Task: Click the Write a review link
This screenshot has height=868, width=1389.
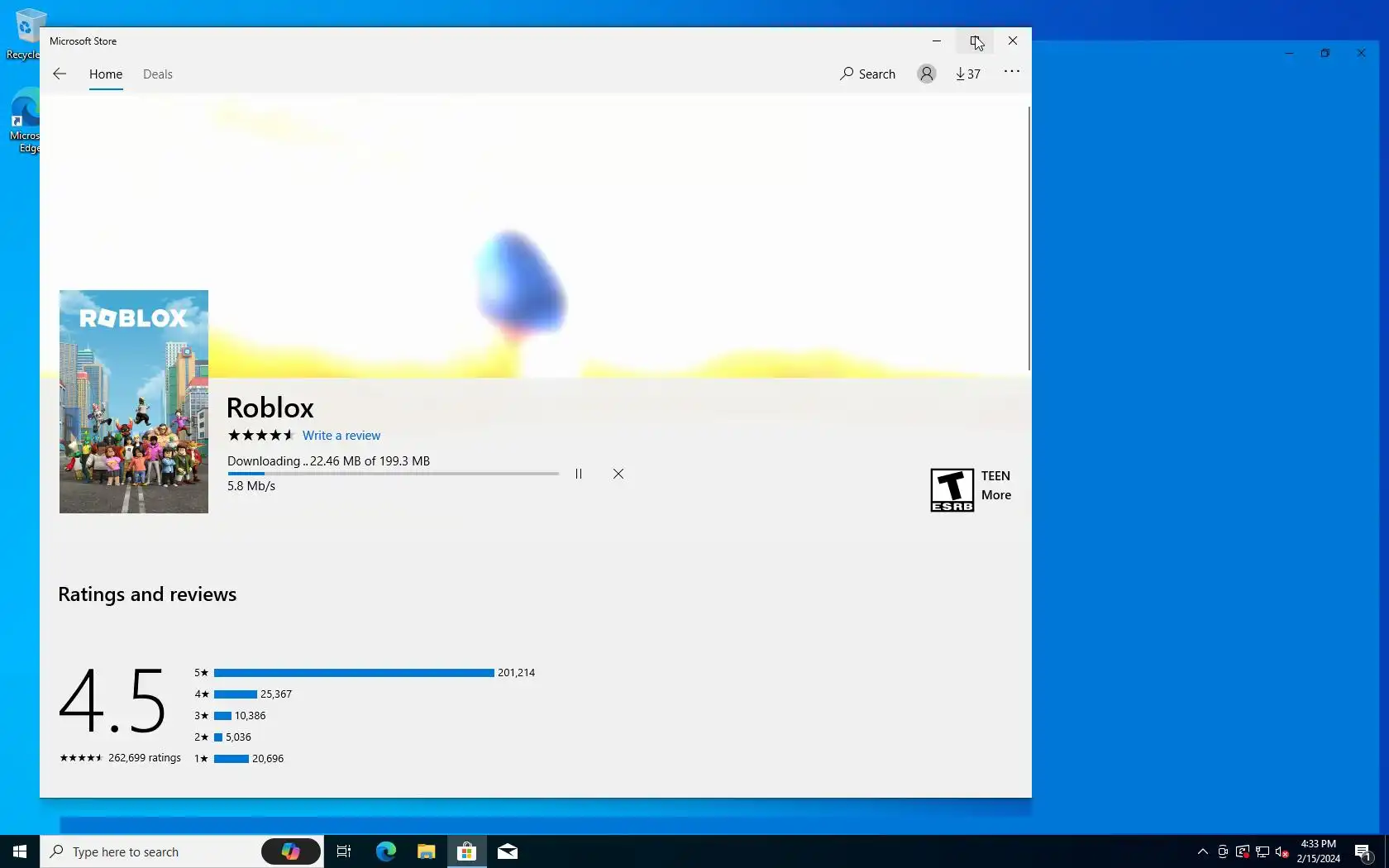Action: pos(341,436)
